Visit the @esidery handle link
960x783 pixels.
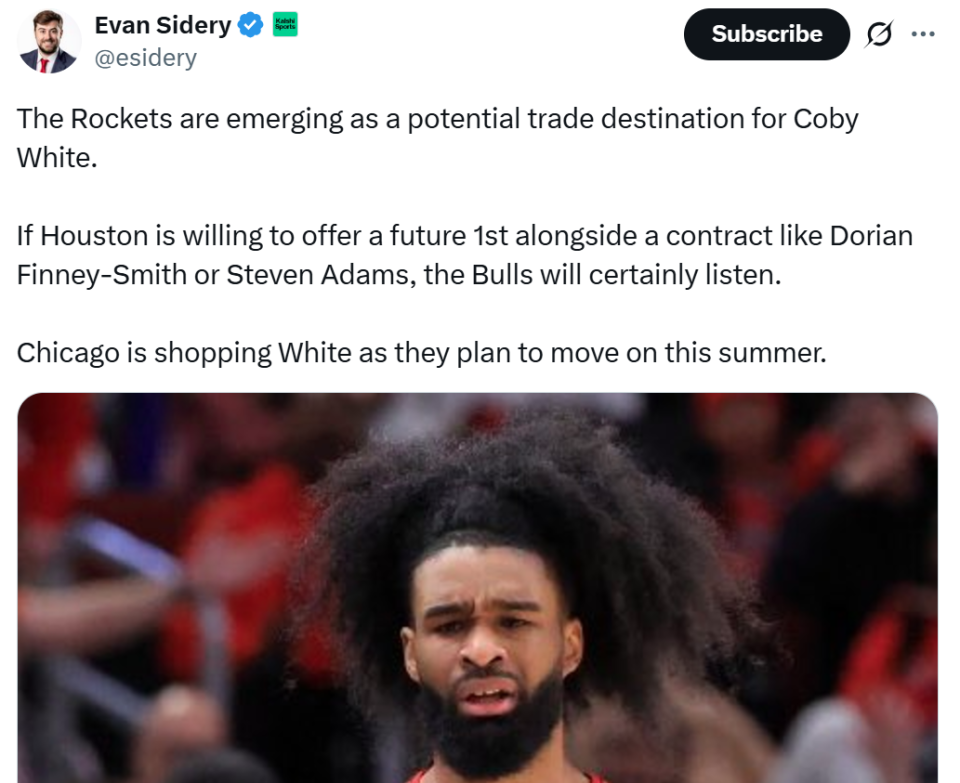[146, 58]
